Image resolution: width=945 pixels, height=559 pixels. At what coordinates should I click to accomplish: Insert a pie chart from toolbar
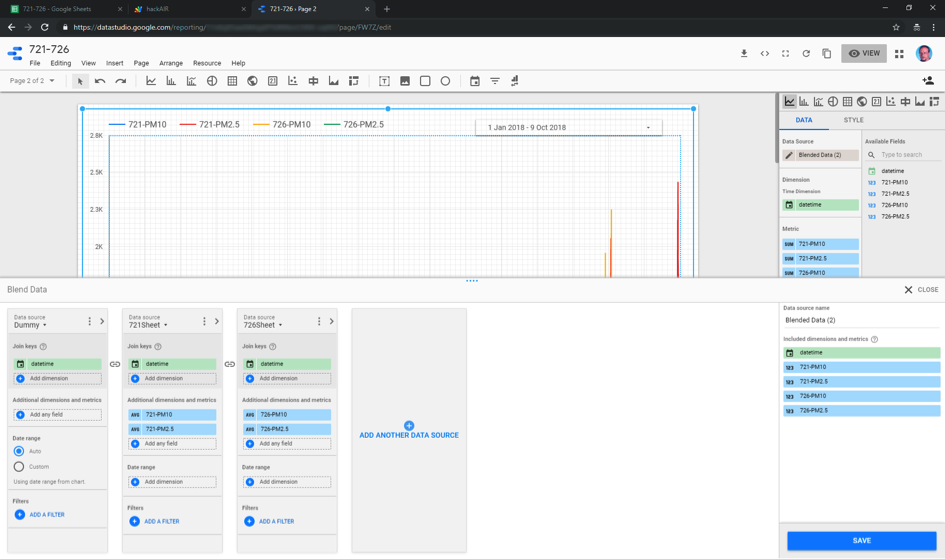pos(212,81)
